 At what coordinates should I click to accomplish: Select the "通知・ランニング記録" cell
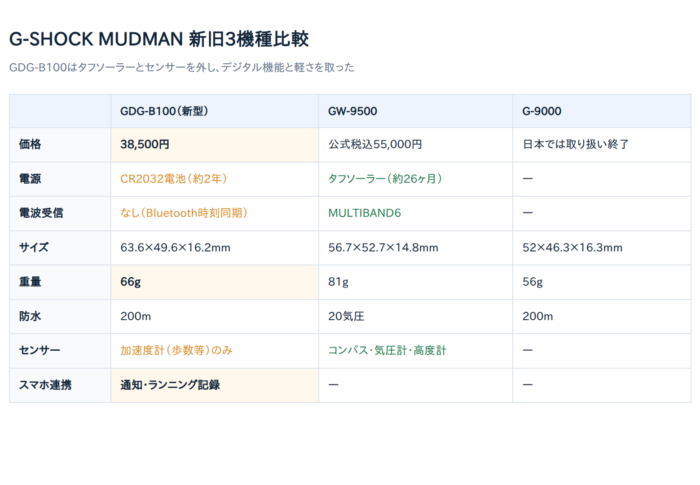(x=215, y=385)
